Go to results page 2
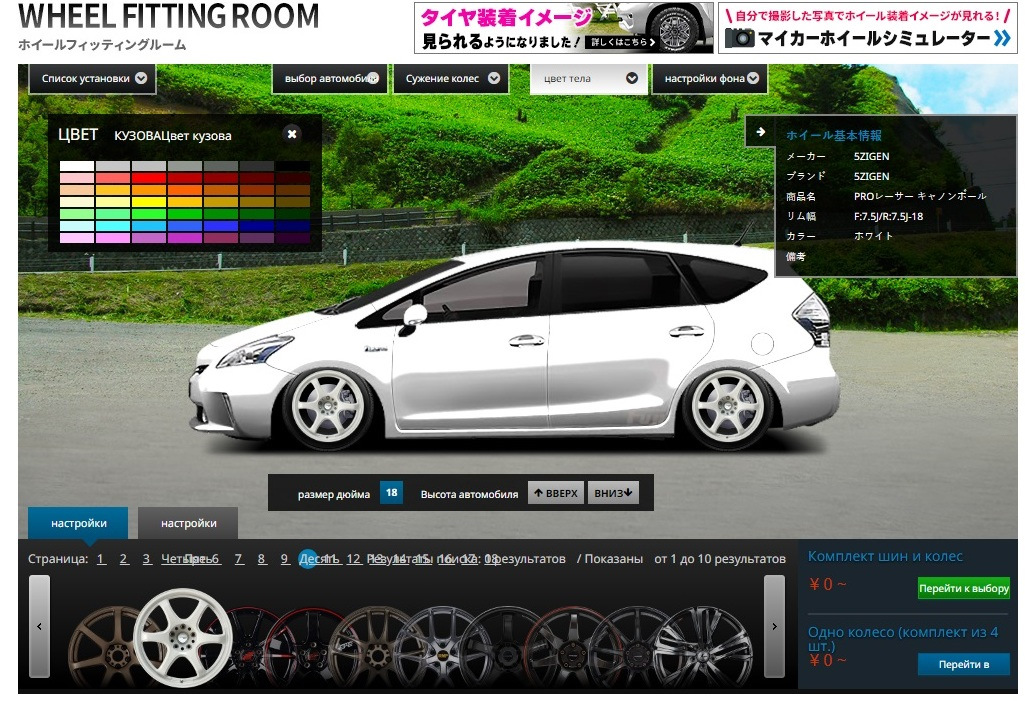Image resolution: width=1025 pixels, height=701 pixels. (x=124, y=559)
